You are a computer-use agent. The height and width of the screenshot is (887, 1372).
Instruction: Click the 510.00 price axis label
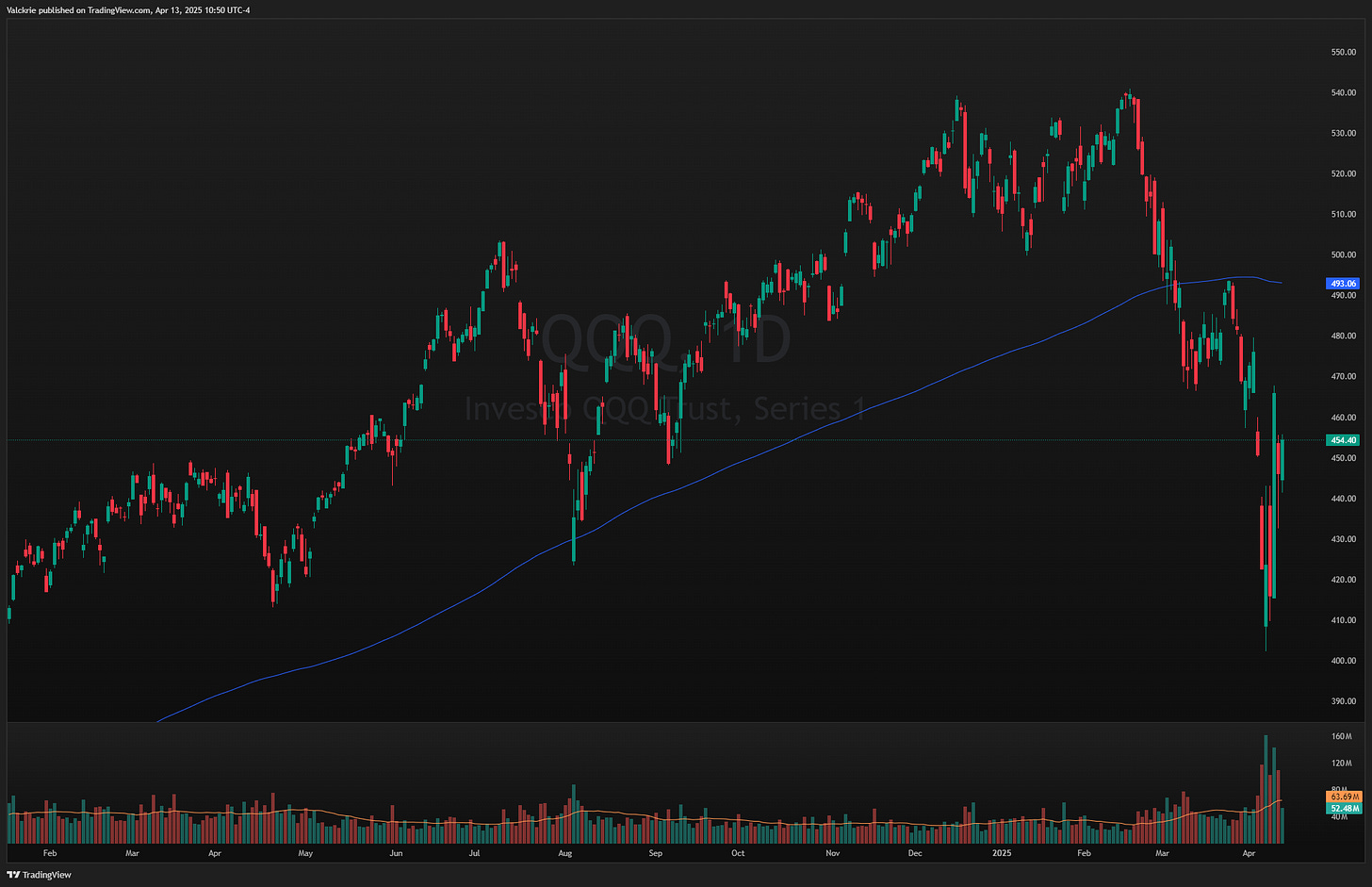[x=1344, y=214]
